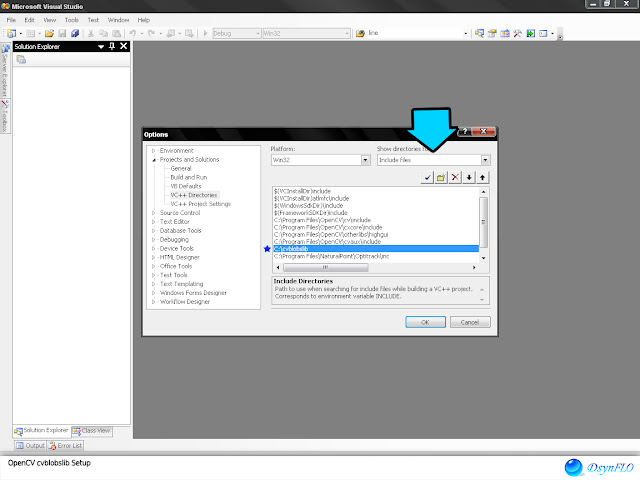The height and width of the screenshot is (480, 640).
Task: Click the Add New Item toolbar icon
Action: point(30,33)
